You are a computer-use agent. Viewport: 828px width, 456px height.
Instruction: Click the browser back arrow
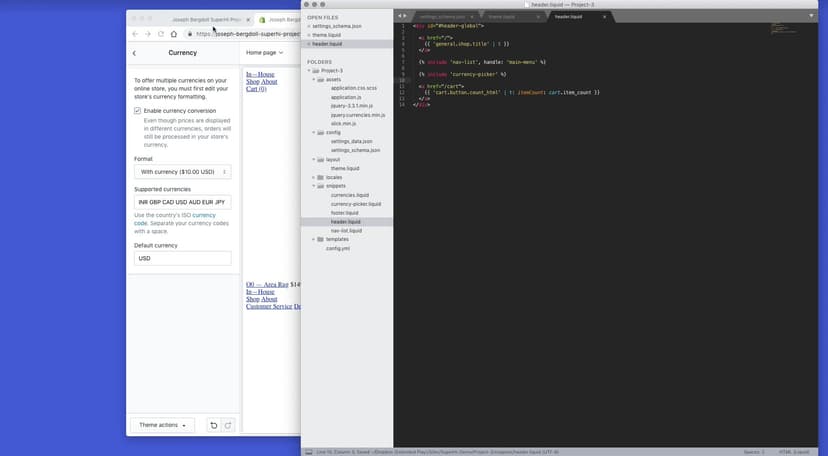pos(136,34)
